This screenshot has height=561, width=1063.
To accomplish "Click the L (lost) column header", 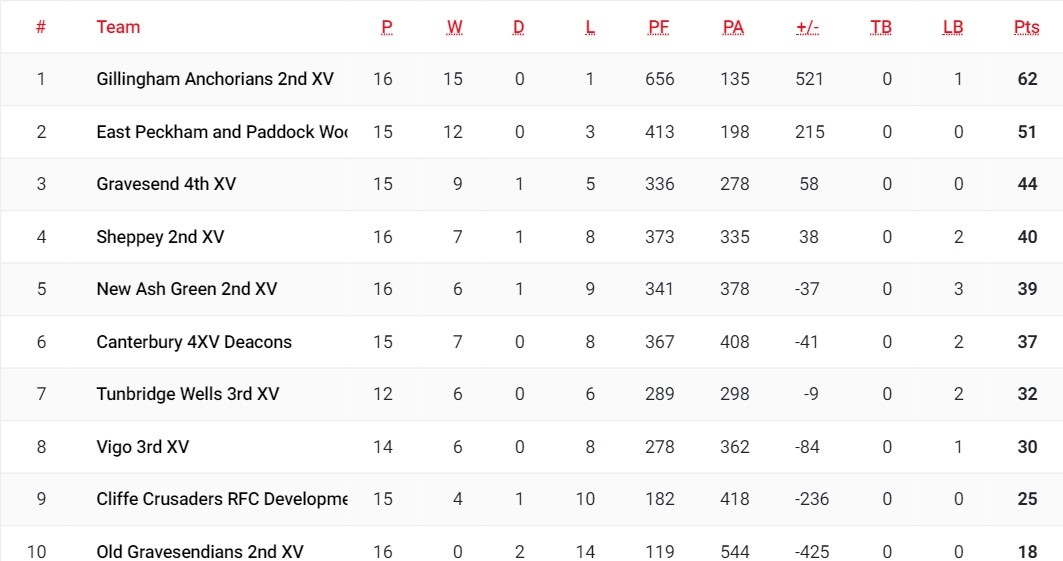I will click(590, 27).
